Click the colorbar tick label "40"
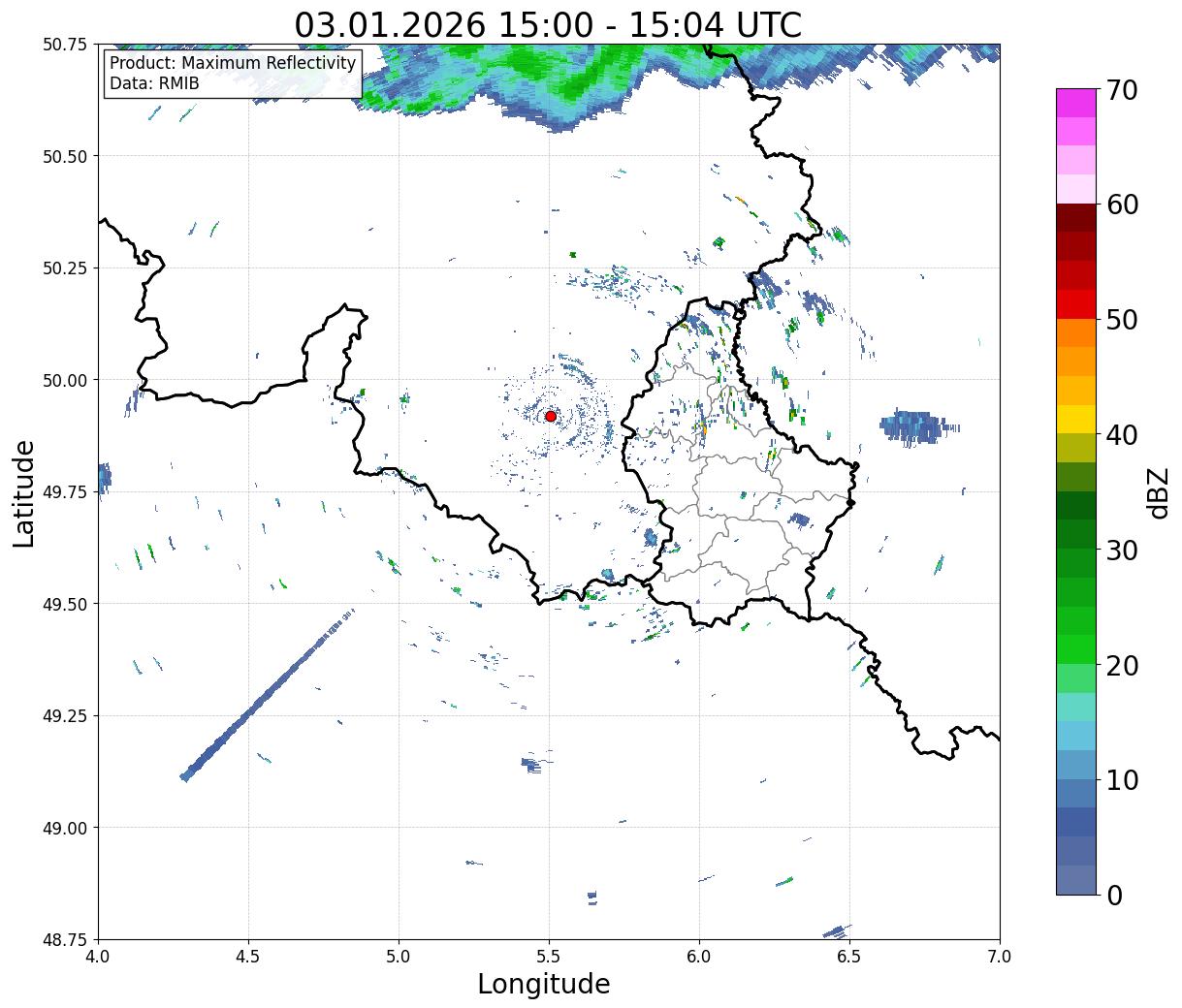1182x1008 pixels. (x=1122, y=434)
